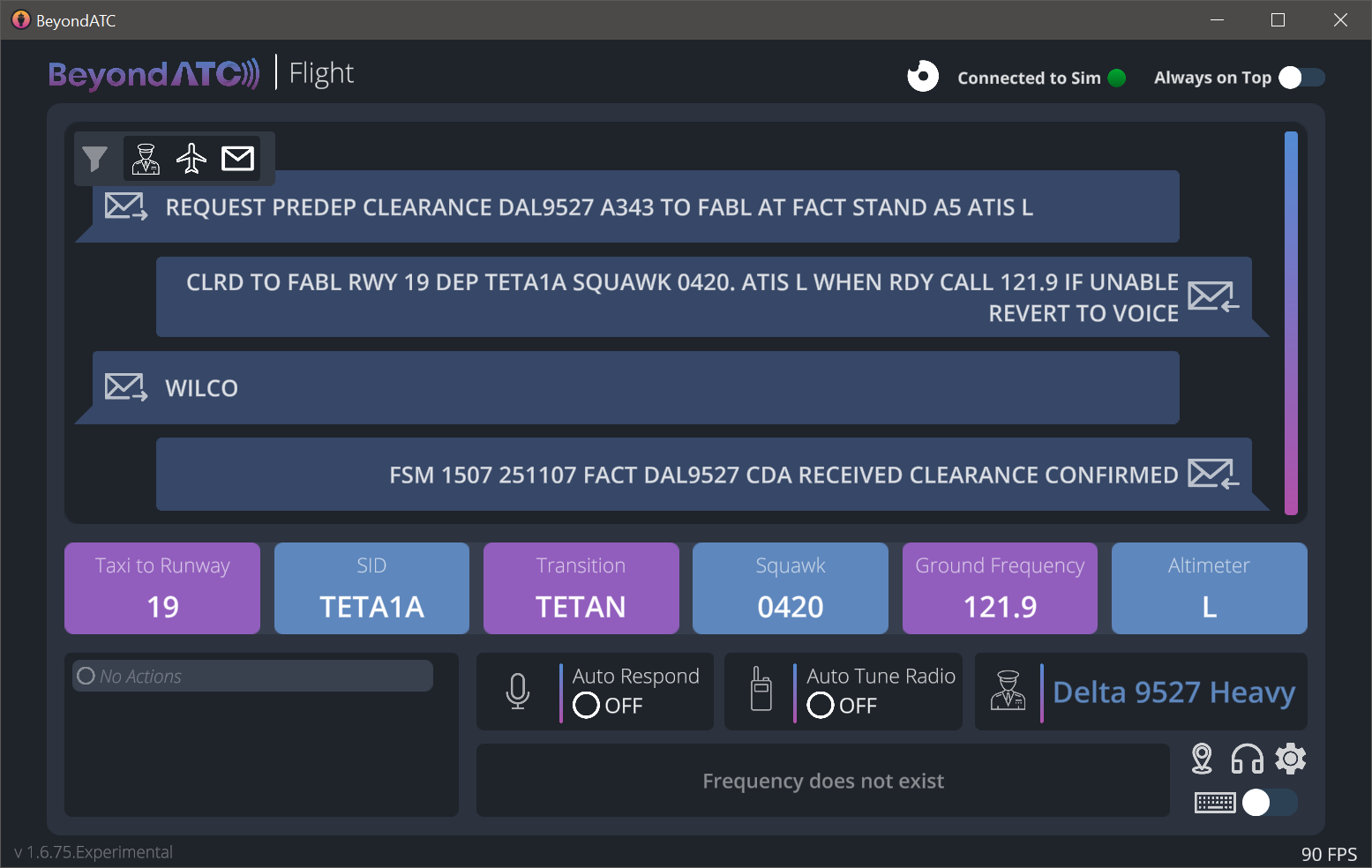Click the microphone icon
Screen dimensions: 1372x868
pyautogui.click(x=518, y=692)
